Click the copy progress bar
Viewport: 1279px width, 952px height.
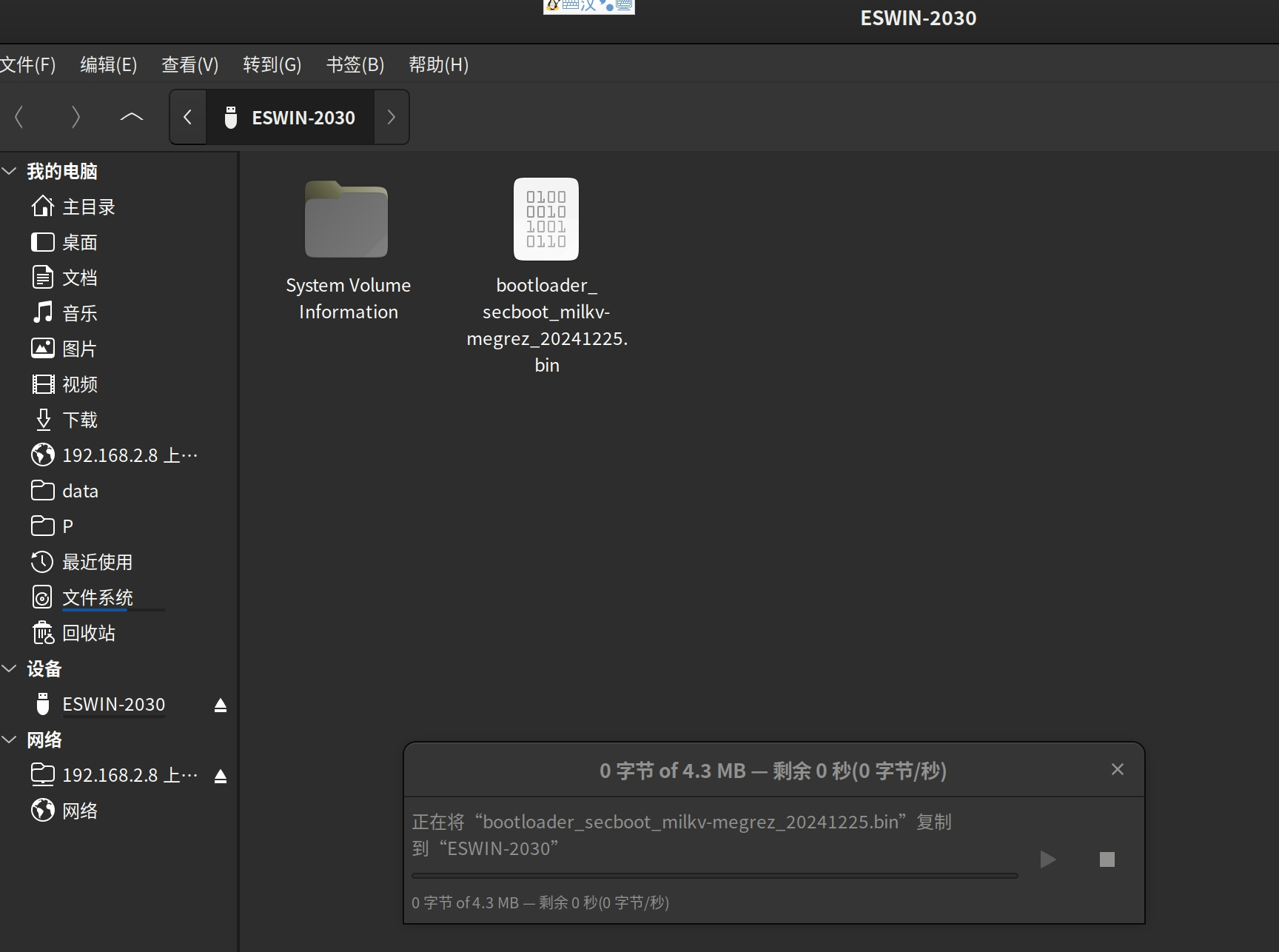pyautogui.click(x=715, y=876)
